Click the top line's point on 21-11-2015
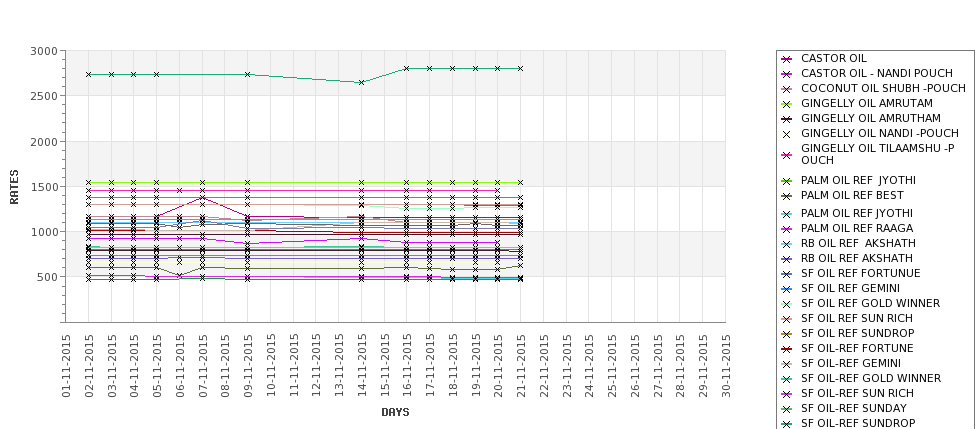975x429 pixels. coord(520,68)
